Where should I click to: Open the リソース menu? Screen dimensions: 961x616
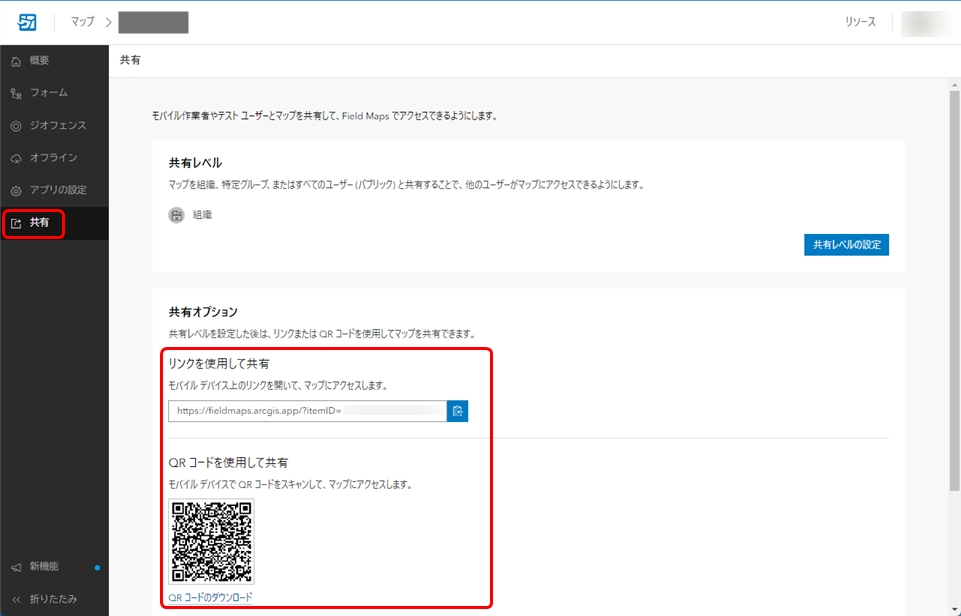[860, 22]
